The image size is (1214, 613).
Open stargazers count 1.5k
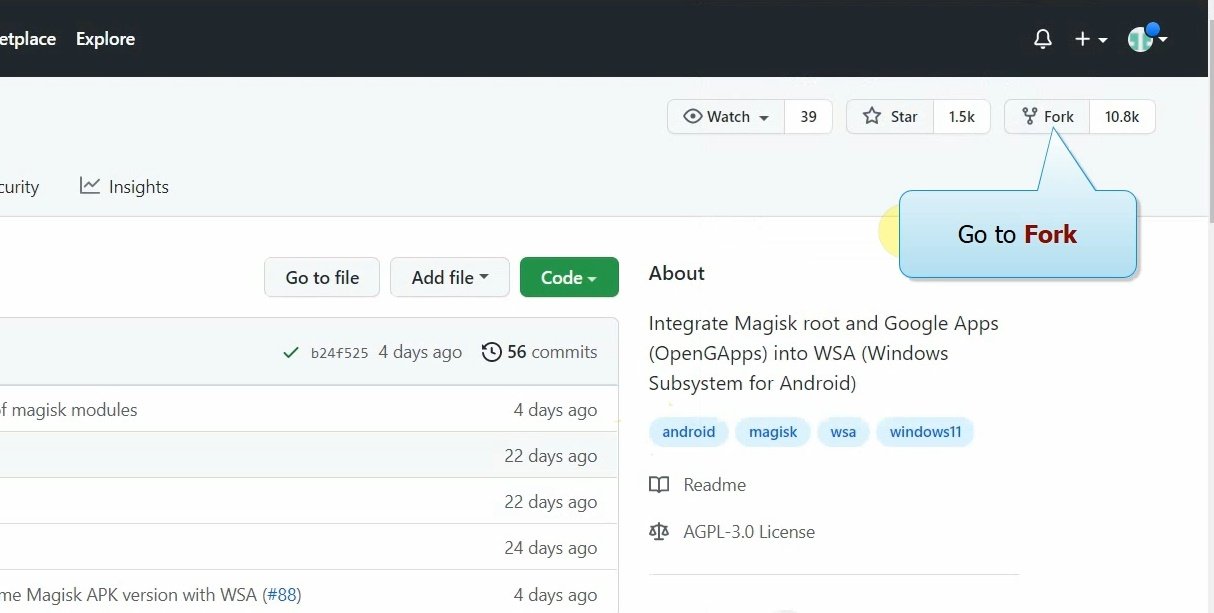coord(961,117)
